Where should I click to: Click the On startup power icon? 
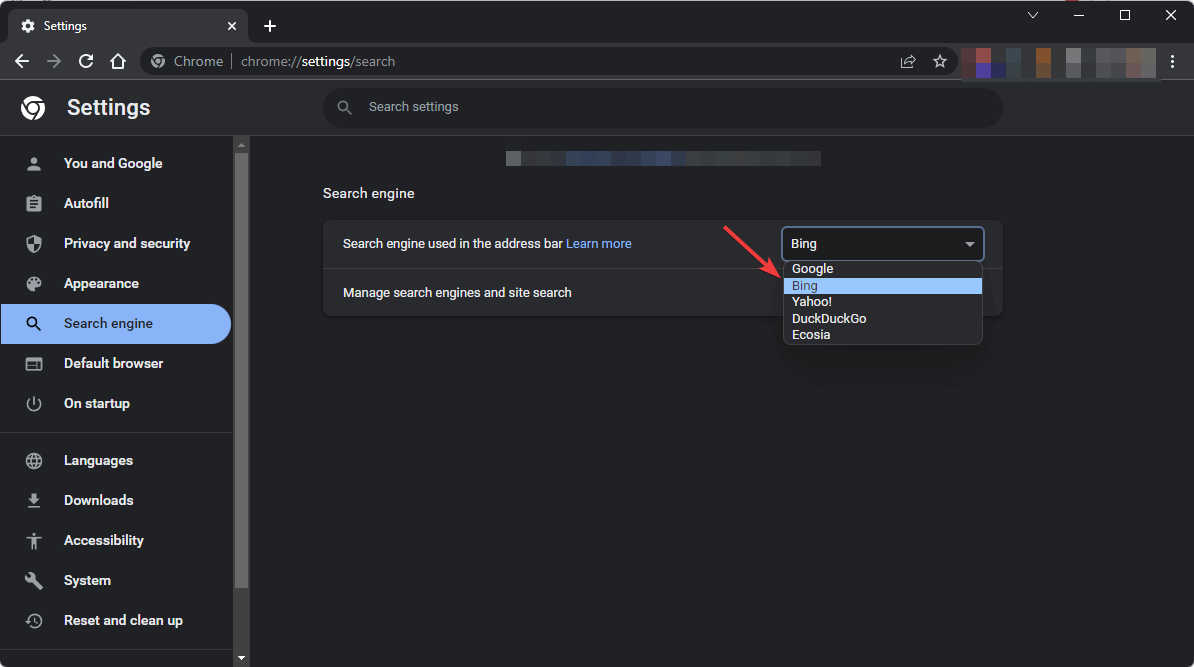[x=34, y=404]
